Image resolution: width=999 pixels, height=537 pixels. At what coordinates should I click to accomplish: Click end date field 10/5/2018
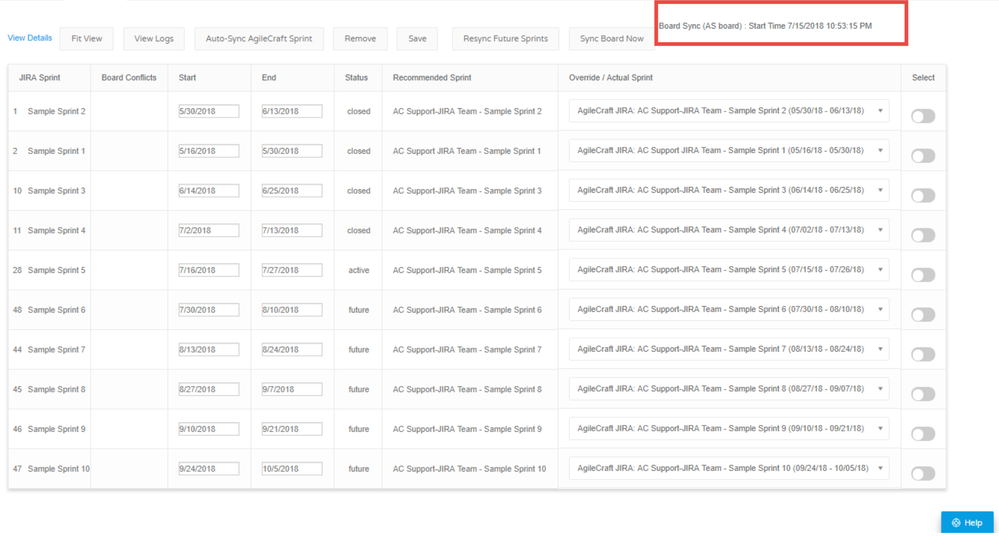tap(292, 469)
